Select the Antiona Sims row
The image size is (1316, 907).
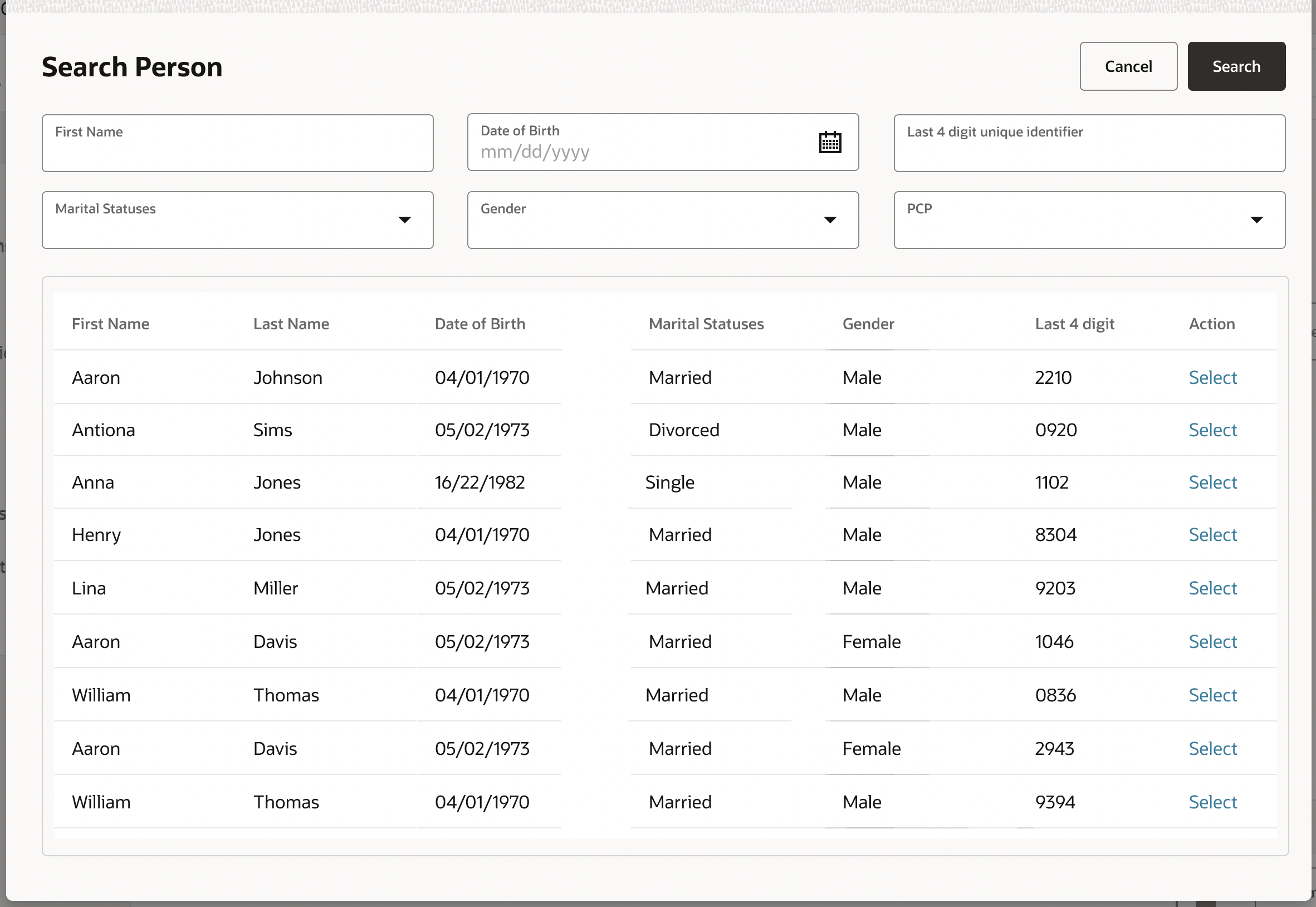(x=1212, y=430)
